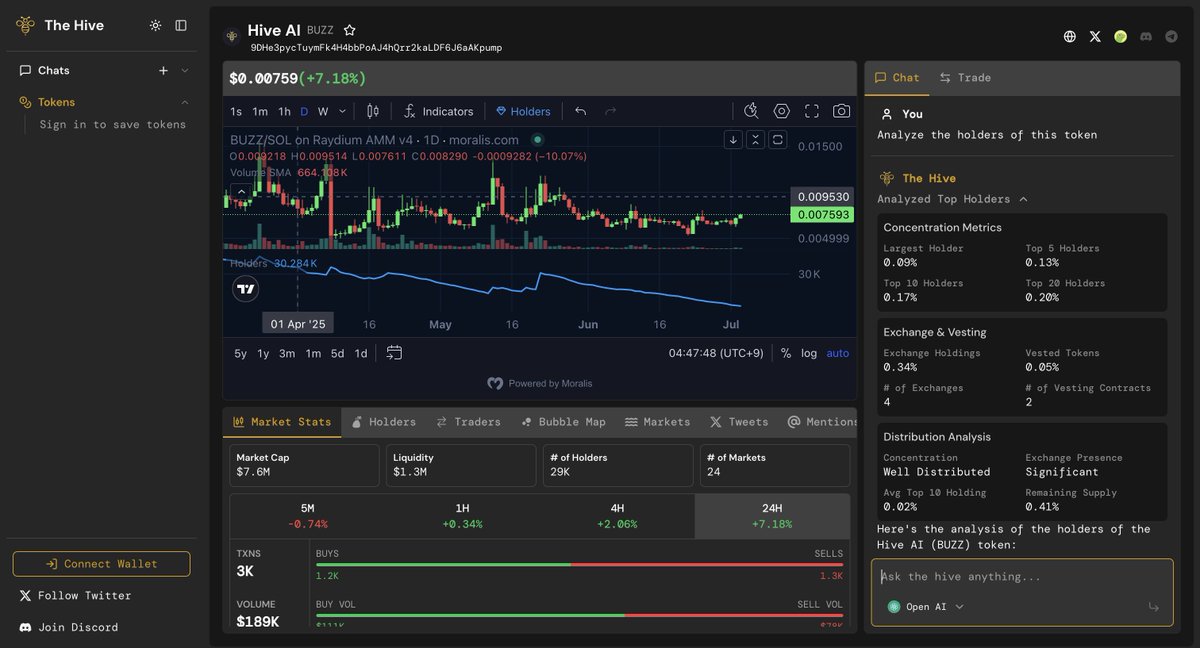Take a chart snapshot with camera icon

pyautogui.click(x=842, y=111)
